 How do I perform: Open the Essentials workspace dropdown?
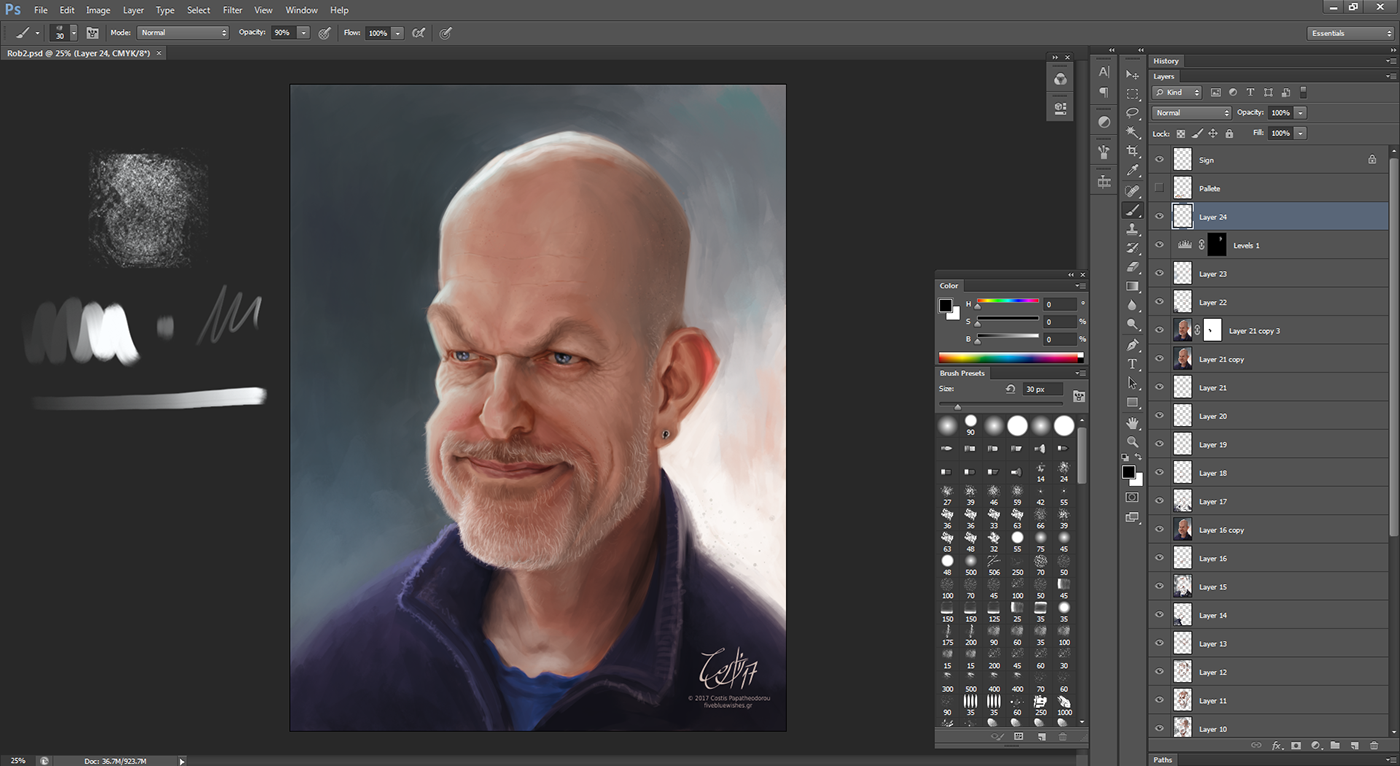[1349, 33]
